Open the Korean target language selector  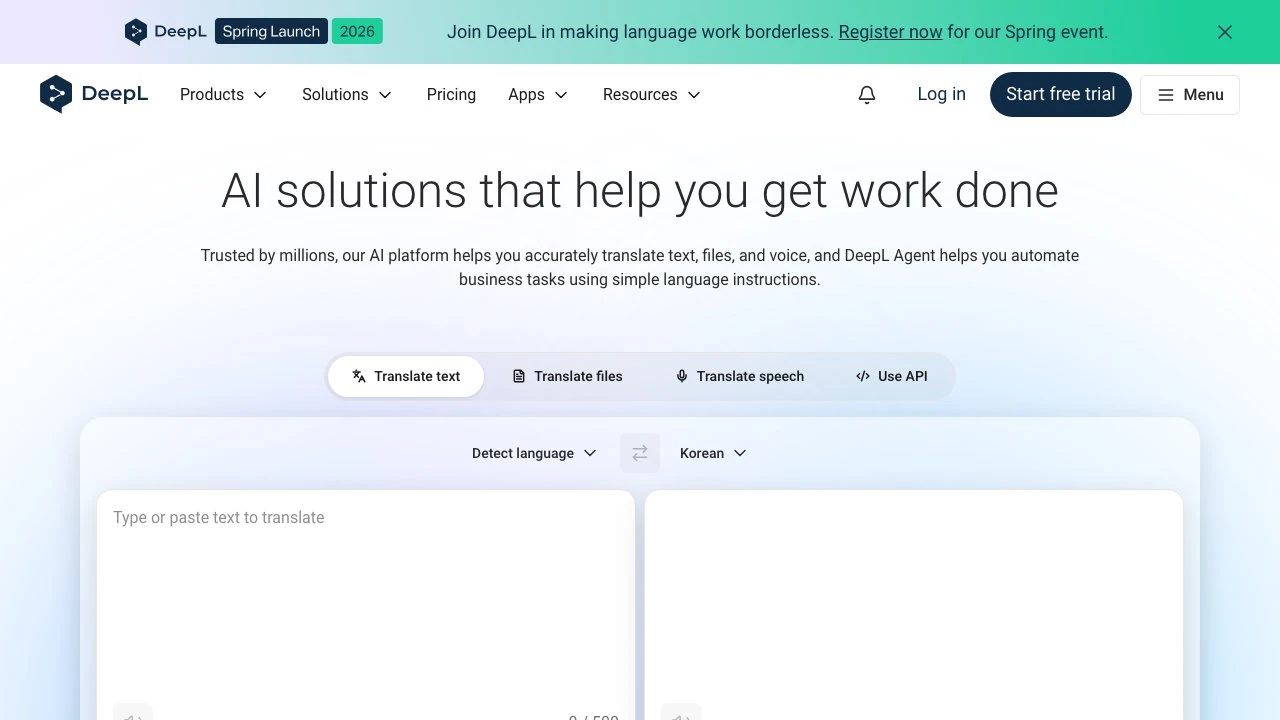(713, 453)
